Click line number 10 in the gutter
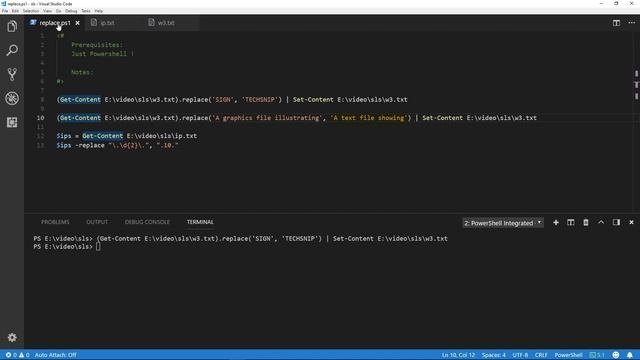640x360 pixels. [40, 118]
